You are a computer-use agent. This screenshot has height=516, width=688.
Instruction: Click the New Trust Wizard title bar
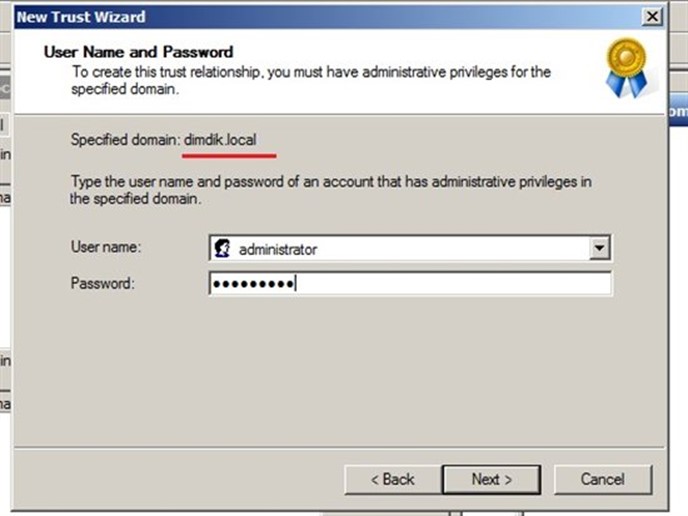[329, 17]
